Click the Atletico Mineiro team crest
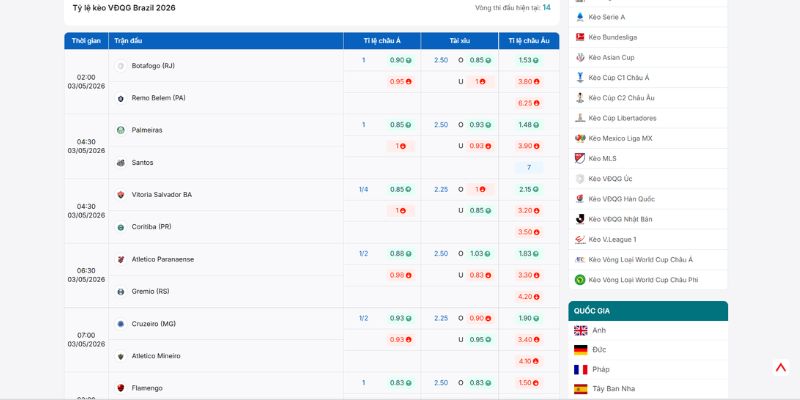The height and width of the screenshot is (400, 800). coord(120,356)
